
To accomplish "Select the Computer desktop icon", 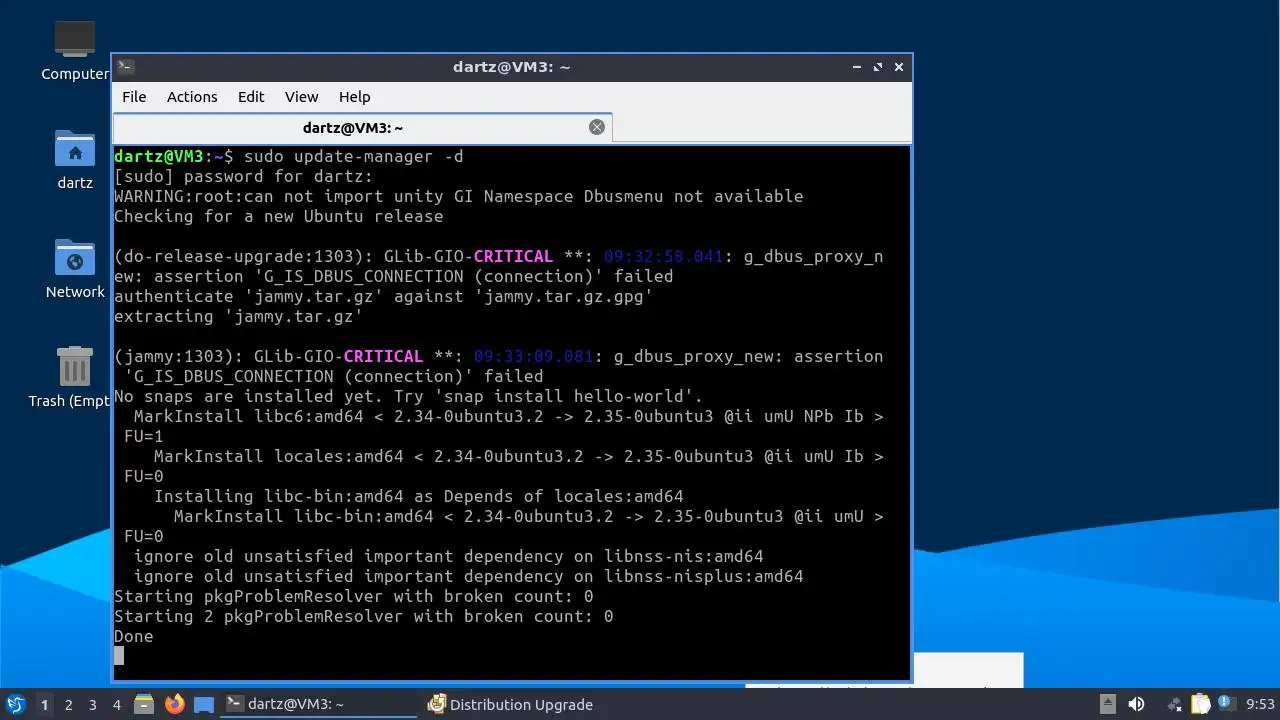I will pyautogui.click(x=75, y=51).
